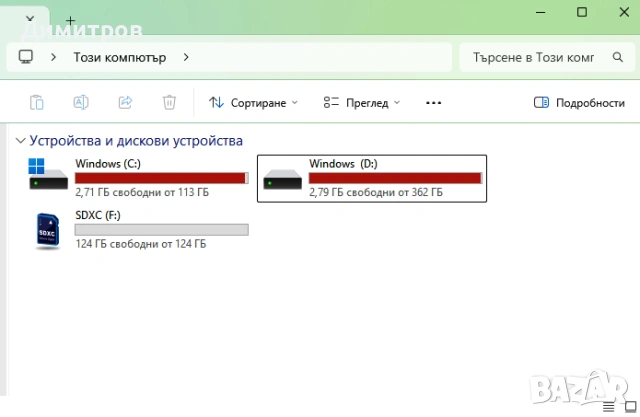Expand chevron after Този компютър

186,57
